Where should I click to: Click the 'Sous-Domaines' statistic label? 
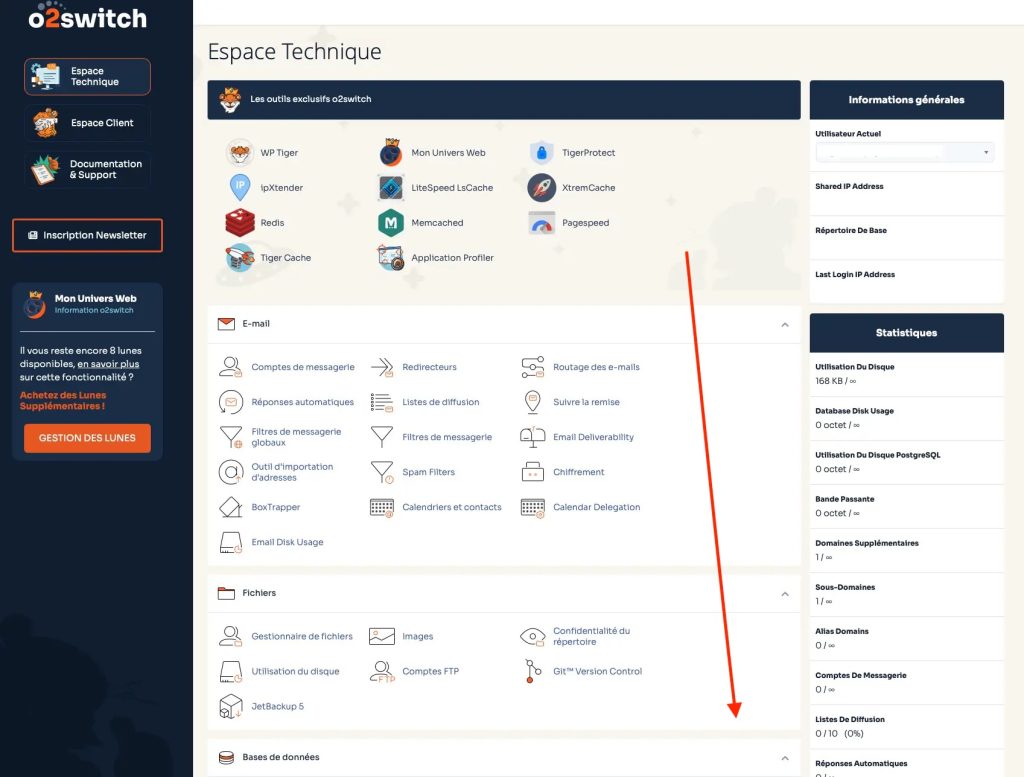(x=845, y=587)
